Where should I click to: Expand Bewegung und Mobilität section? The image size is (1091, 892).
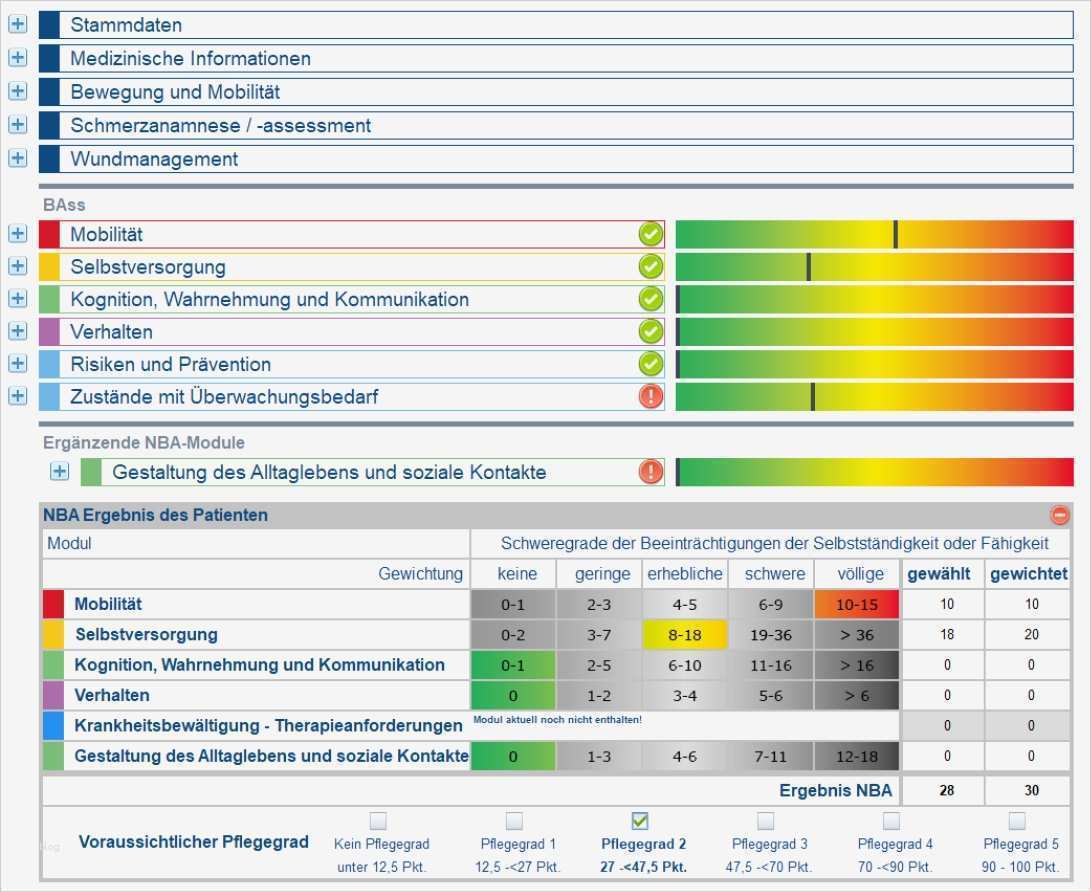(17, 91)
